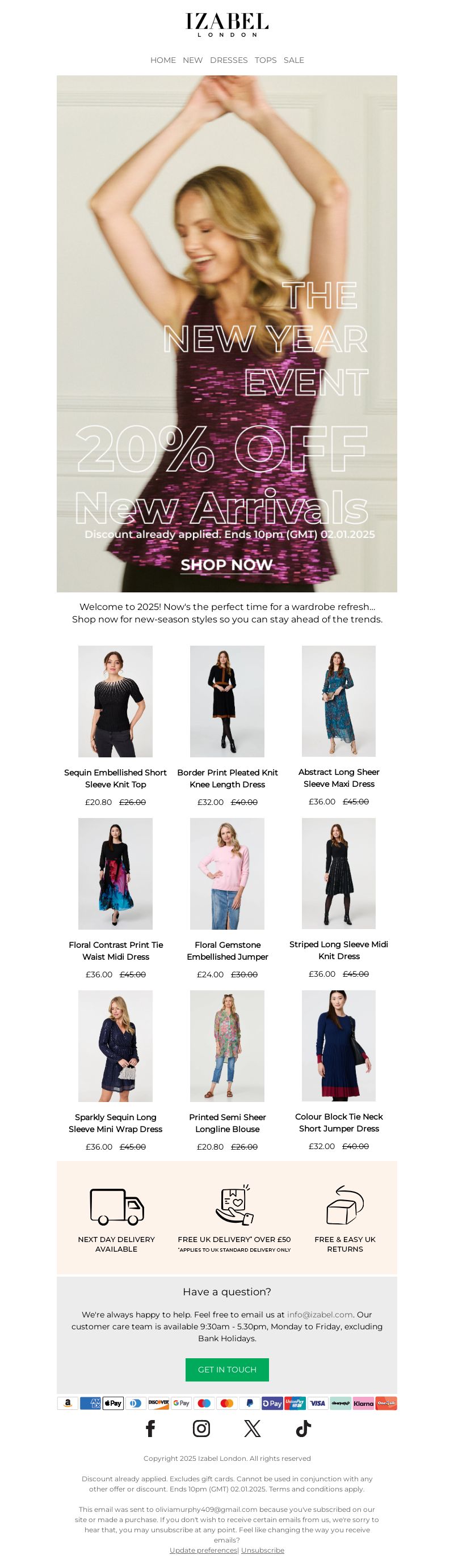Click the next day delivery truck icon
The image size is (454, 1568).
click(117, 1206)
